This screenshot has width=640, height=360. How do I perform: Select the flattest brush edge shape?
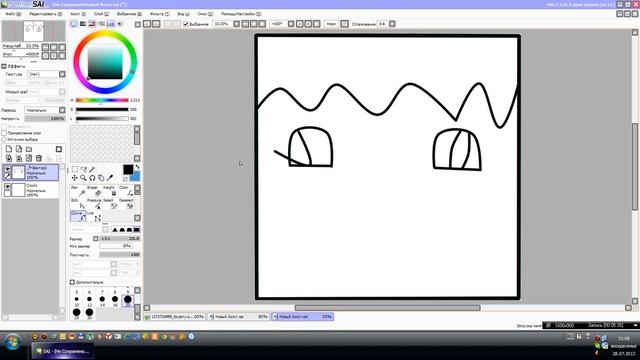(x=137, y=229)
